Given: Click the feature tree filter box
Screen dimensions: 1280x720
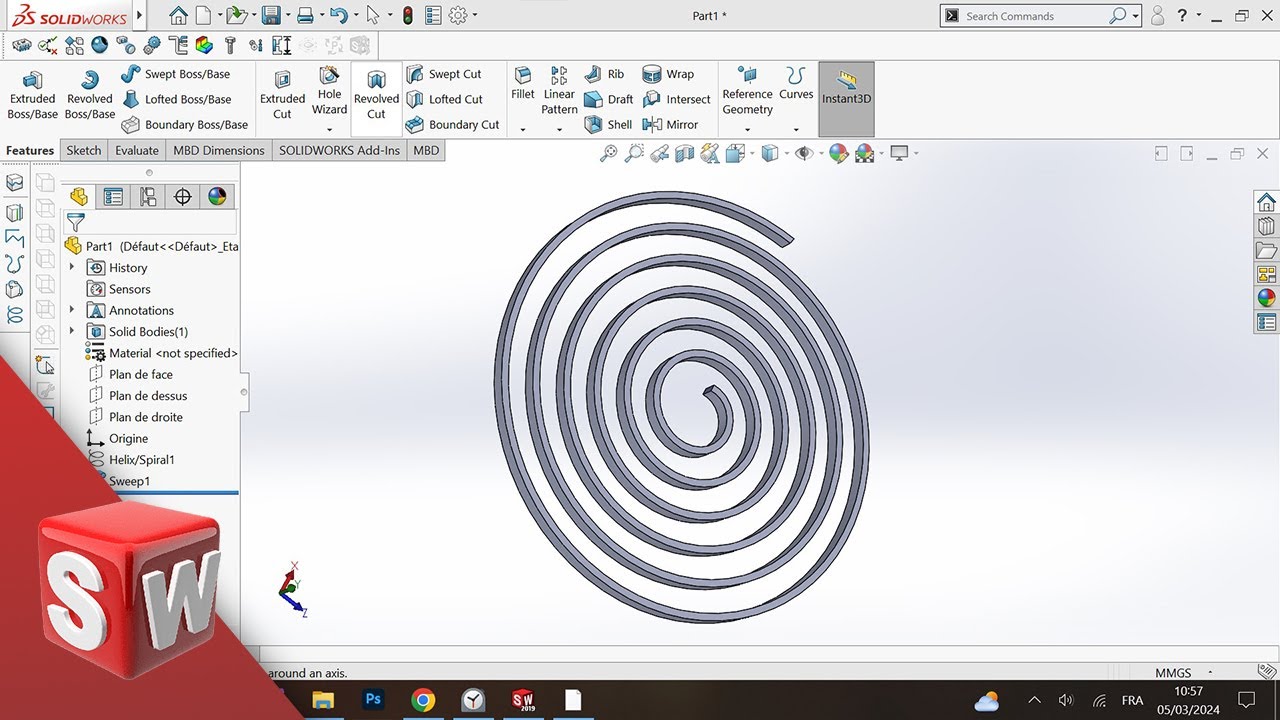Looking at the screenshot, I should (x=150, y=223).
